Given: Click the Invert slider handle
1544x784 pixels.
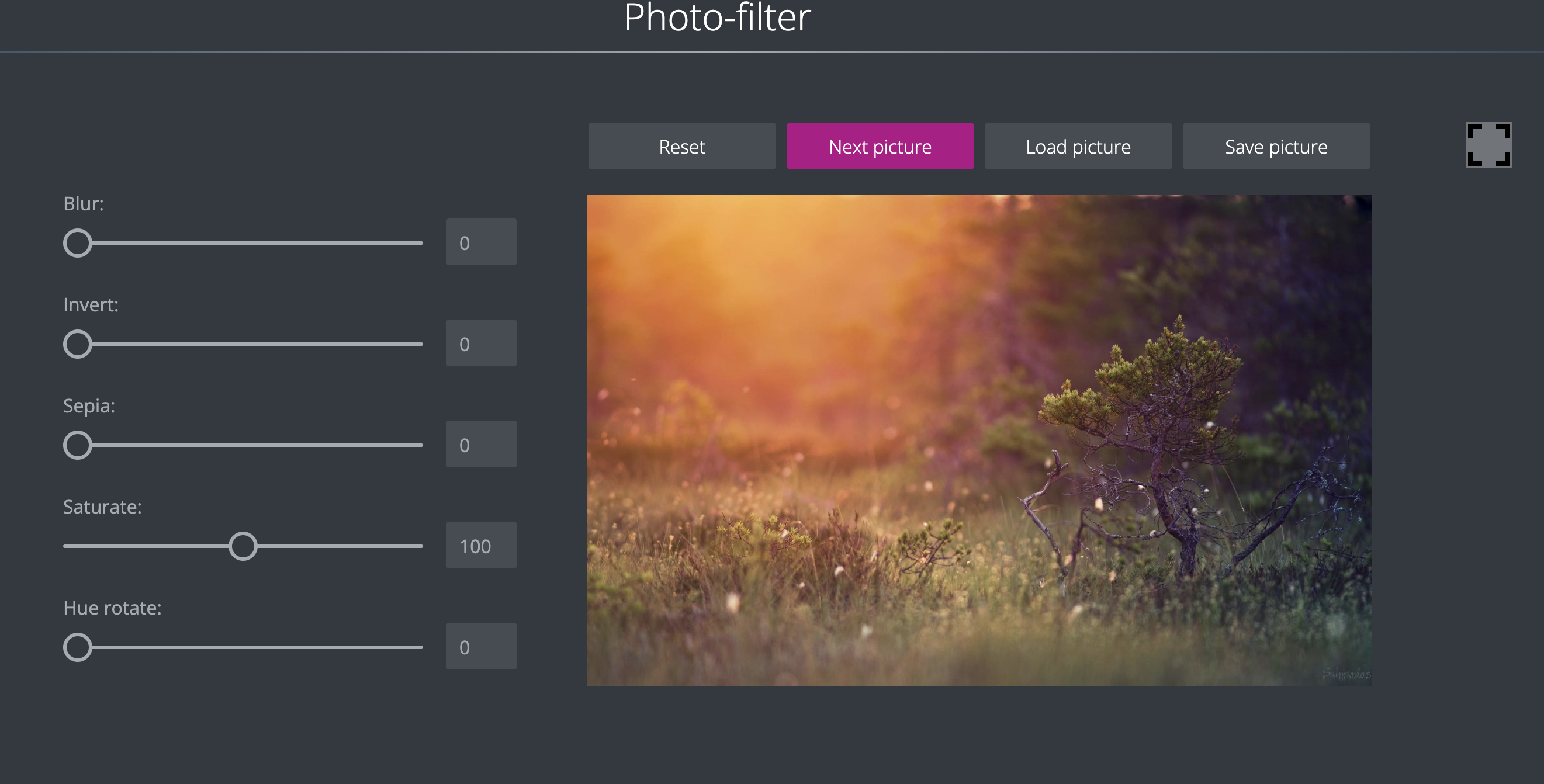Looking at the screenshot, I should [77, 344].
